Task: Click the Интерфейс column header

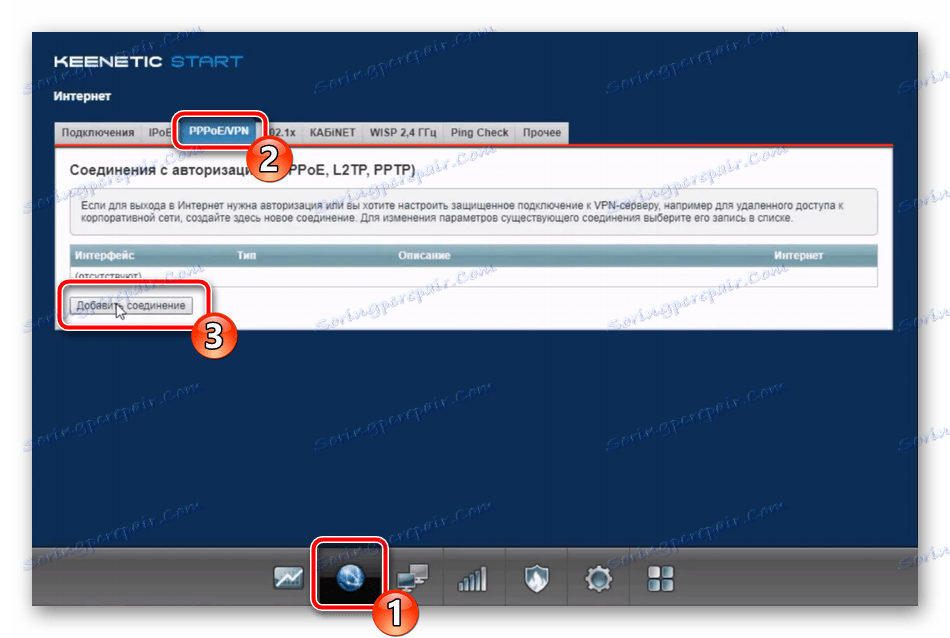Action: (104, 256)
